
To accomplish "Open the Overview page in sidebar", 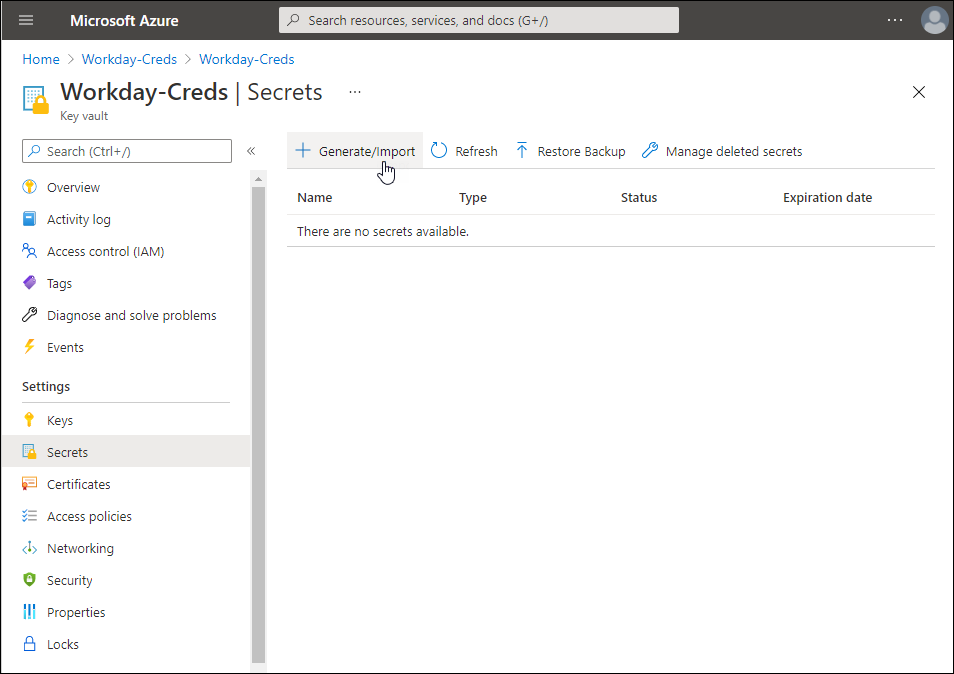I will 73,187.
